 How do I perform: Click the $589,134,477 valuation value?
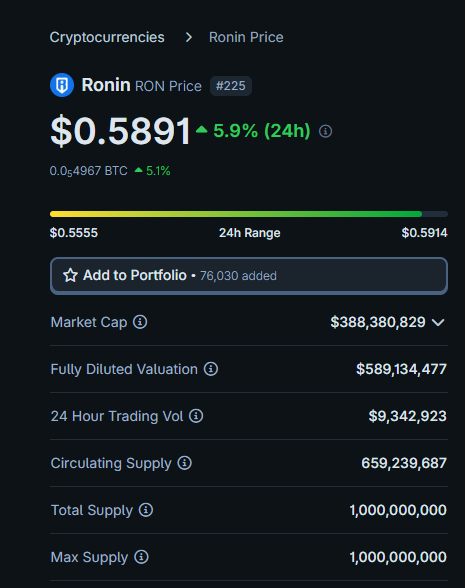click(x=401, y=369)
